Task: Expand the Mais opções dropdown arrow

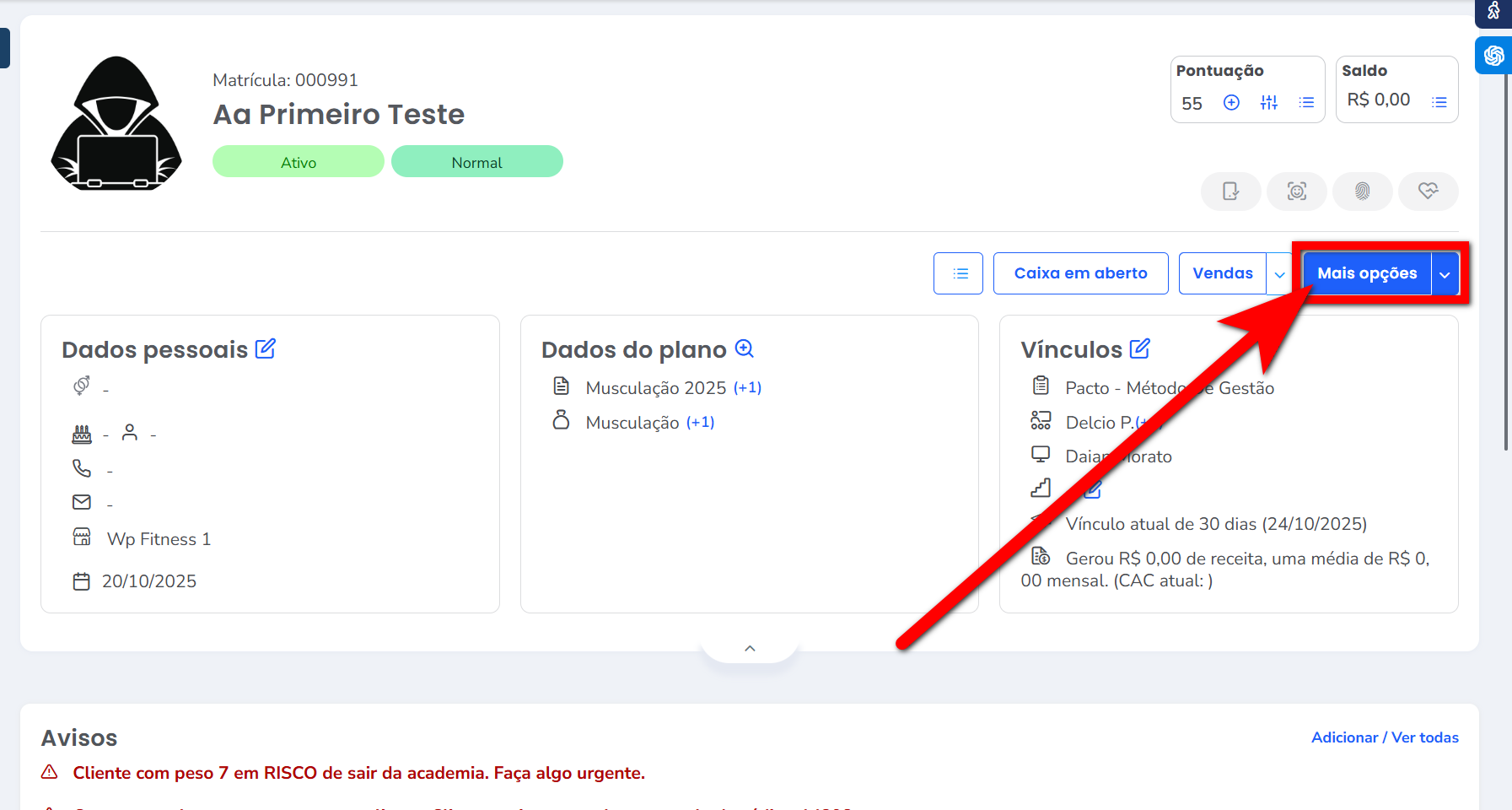Action: [x=1445, y=274]
